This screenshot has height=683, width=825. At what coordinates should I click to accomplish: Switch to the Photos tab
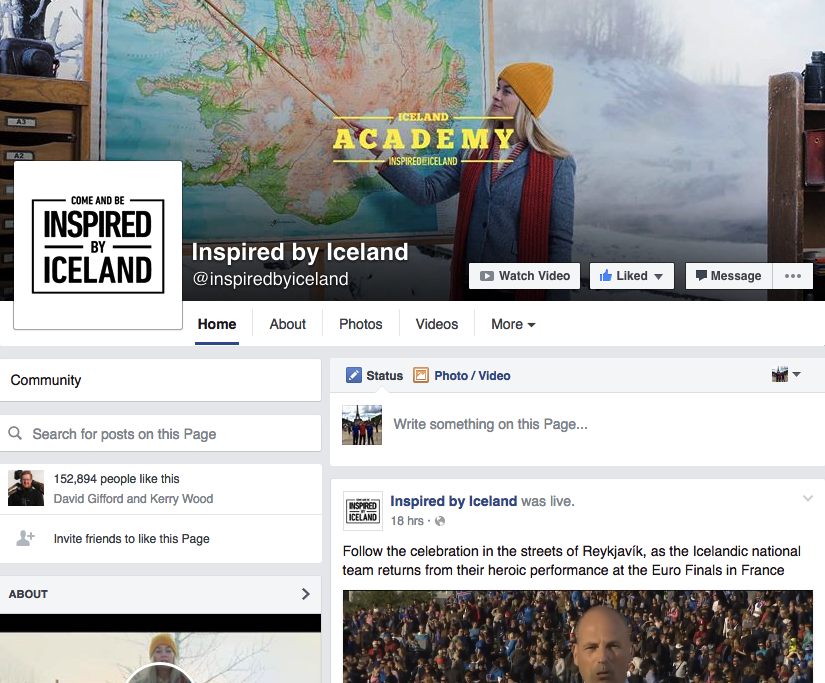point(360,324)
